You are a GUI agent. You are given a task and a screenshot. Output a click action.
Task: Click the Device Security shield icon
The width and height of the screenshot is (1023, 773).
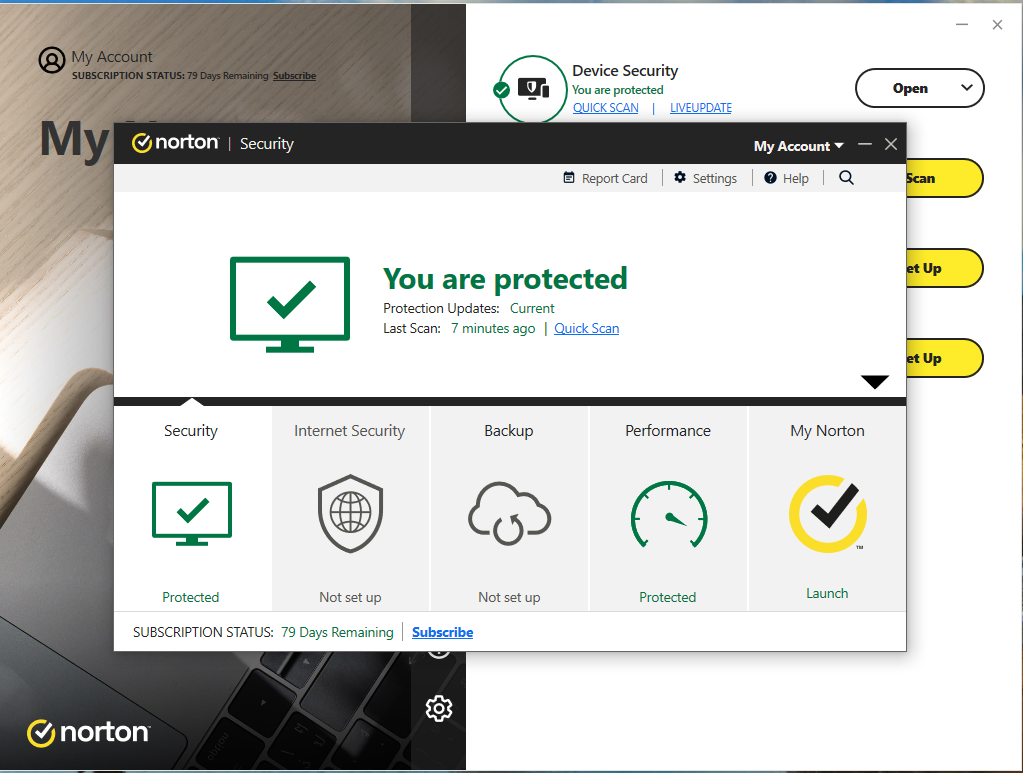coord(533,89)
